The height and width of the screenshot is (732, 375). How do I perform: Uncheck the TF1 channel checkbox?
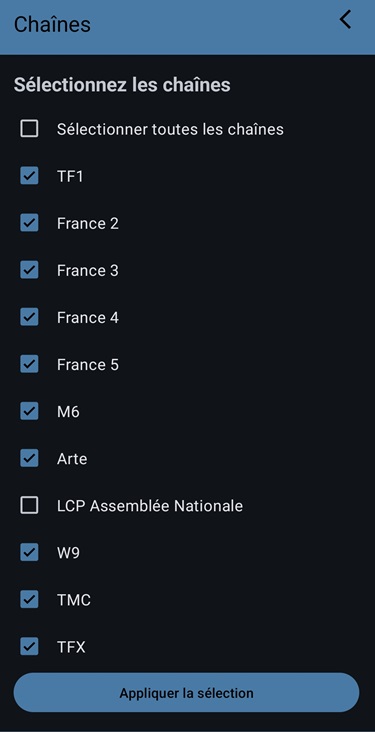29,176
